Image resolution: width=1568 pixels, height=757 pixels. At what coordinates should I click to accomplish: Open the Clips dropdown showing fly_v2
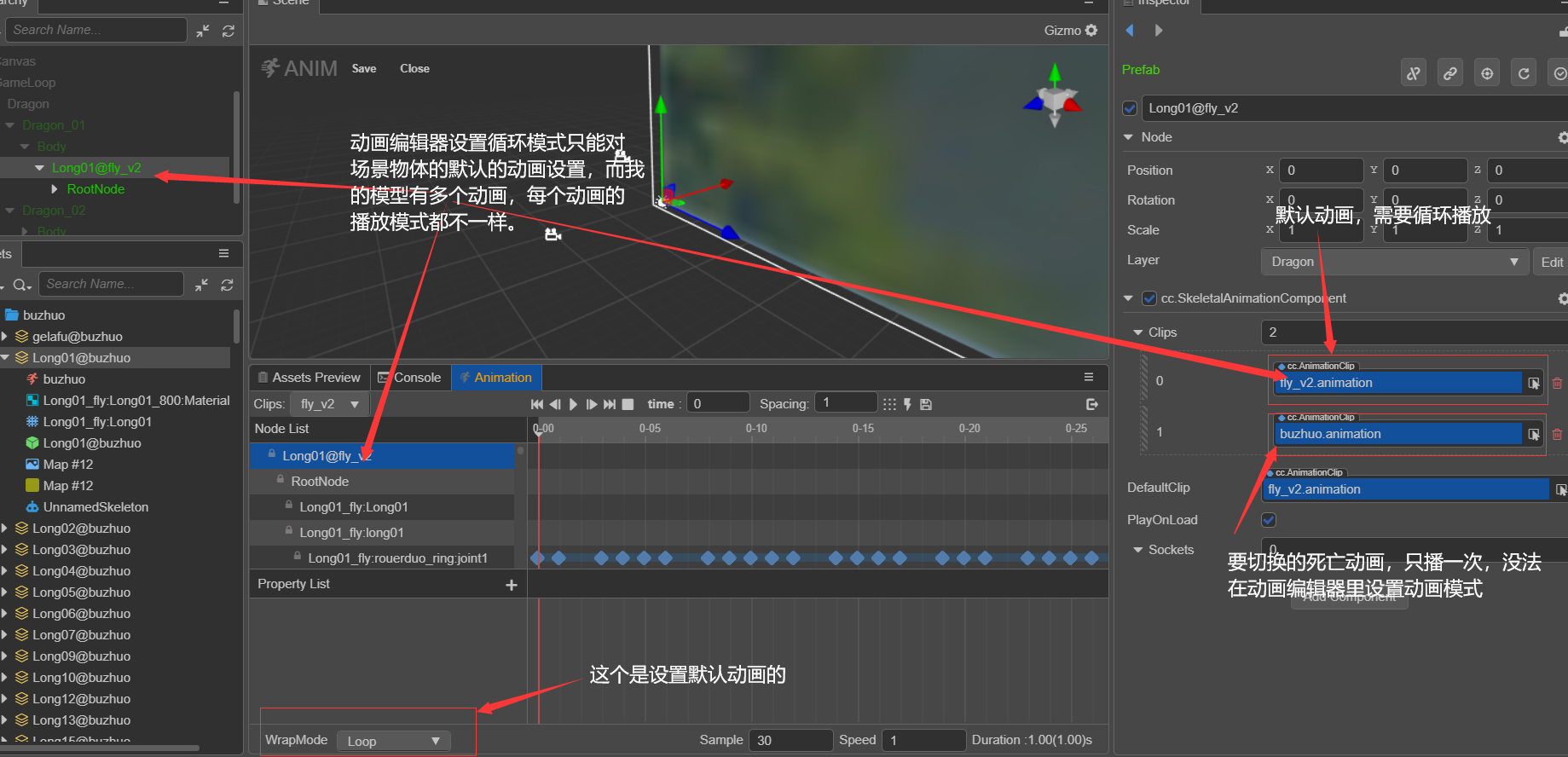point(329,404)
